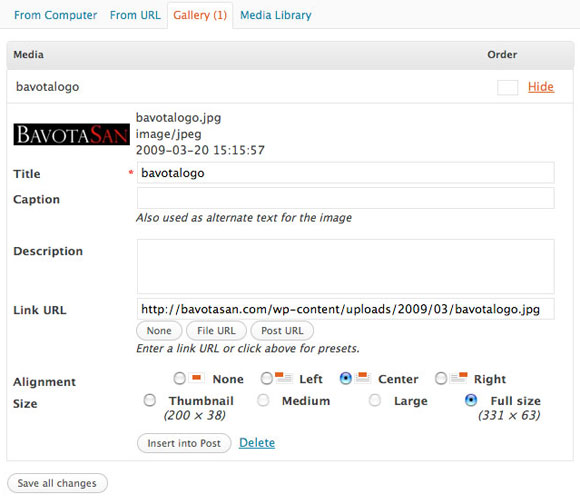Switch to the From Computer tab
Viewport: 580px width, 504px height.
[55, 15]
